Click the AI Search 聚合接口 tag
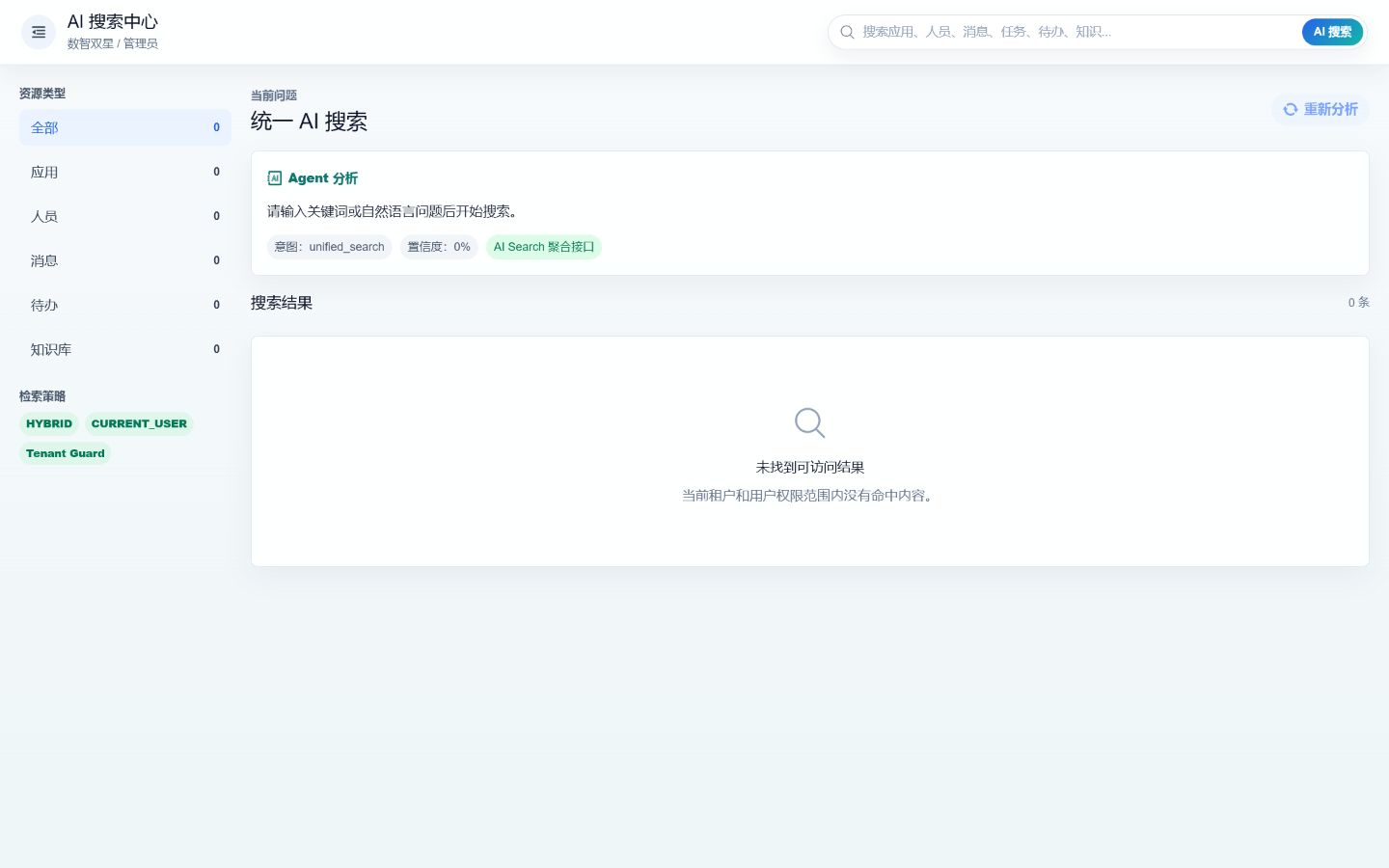Screen dimensions: 1389x868 (544, 247)
